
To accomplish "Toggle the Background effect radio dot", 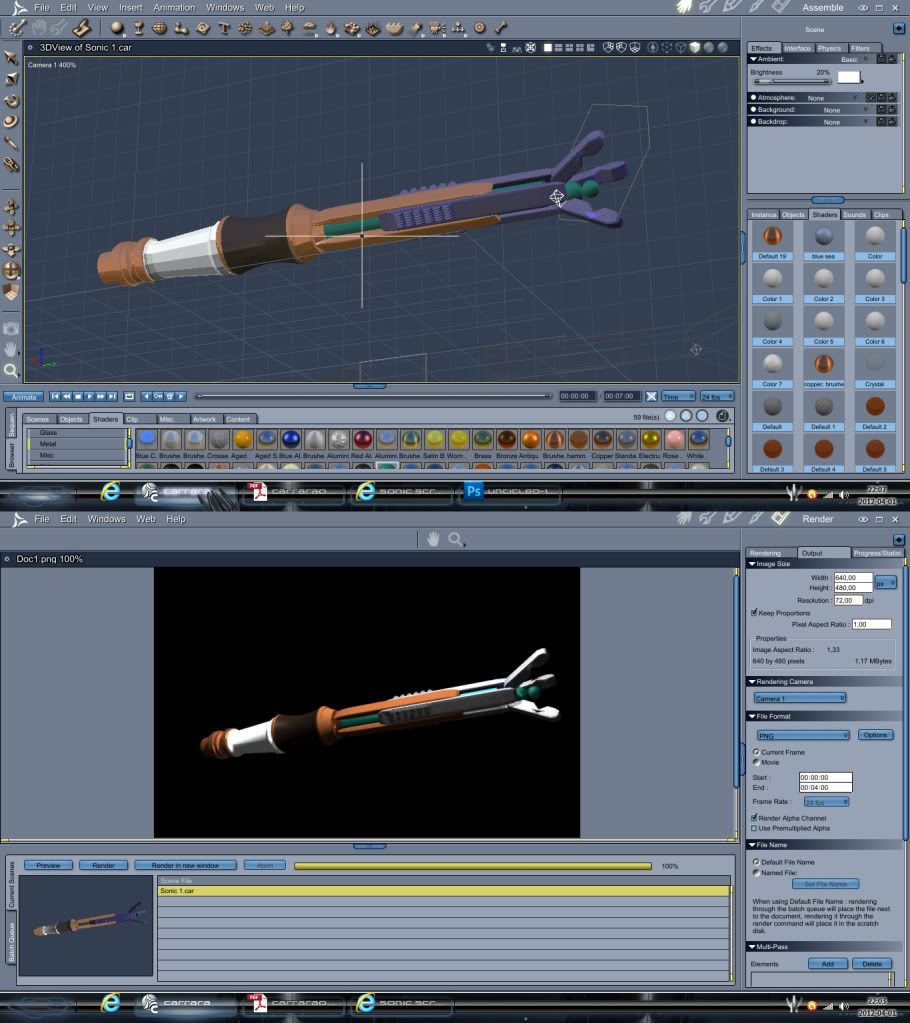I will coord(753,109).
